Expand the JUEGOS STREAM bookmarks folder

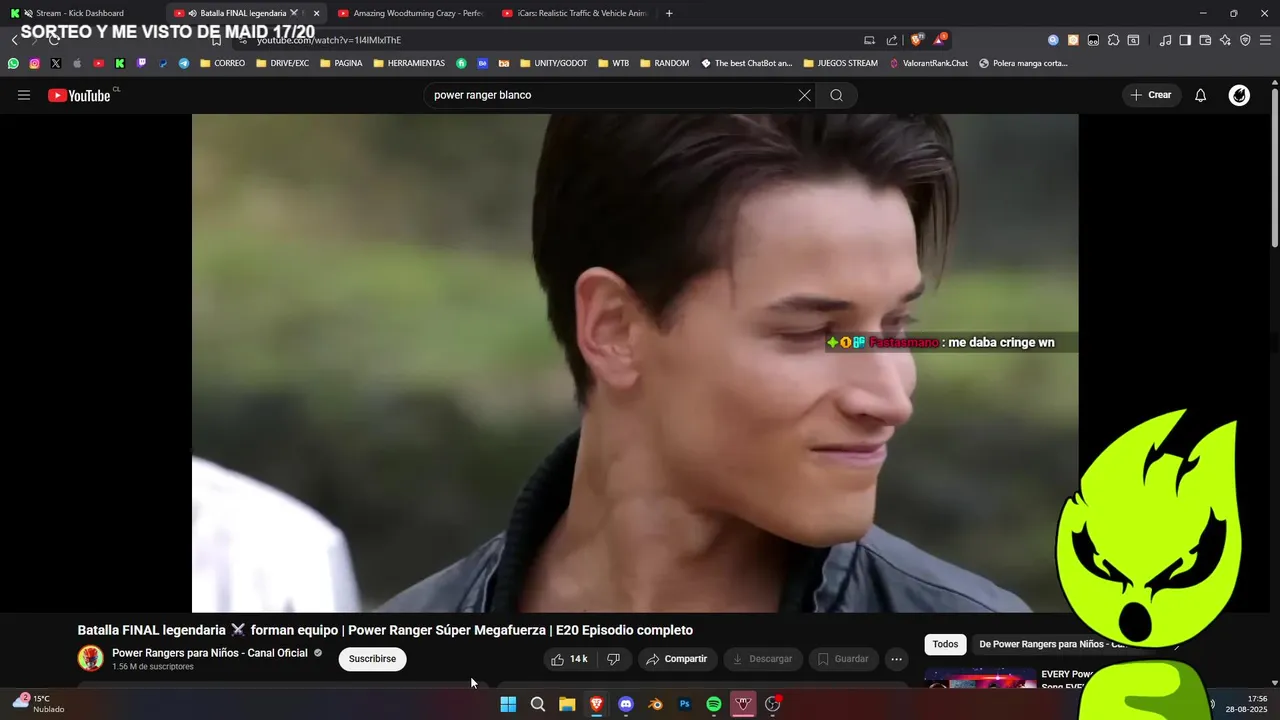(x=840, y=63)
